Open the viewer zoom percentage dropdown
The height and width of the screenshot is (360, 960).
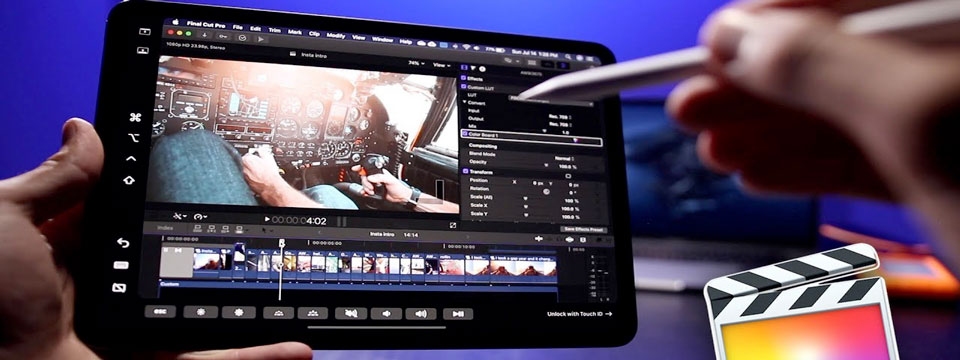pyautogui.click(x=417, y=63)
